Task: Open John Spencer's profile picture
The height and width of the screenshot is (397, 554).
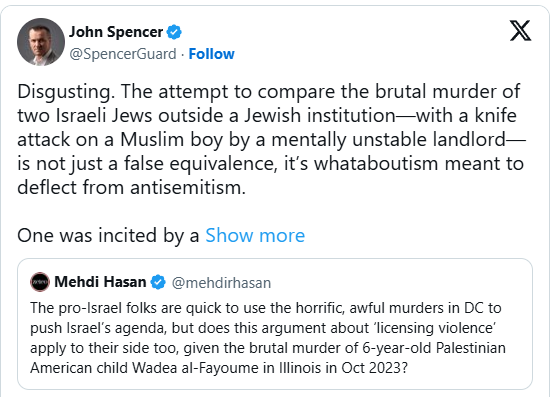Action: coord(41,42)
